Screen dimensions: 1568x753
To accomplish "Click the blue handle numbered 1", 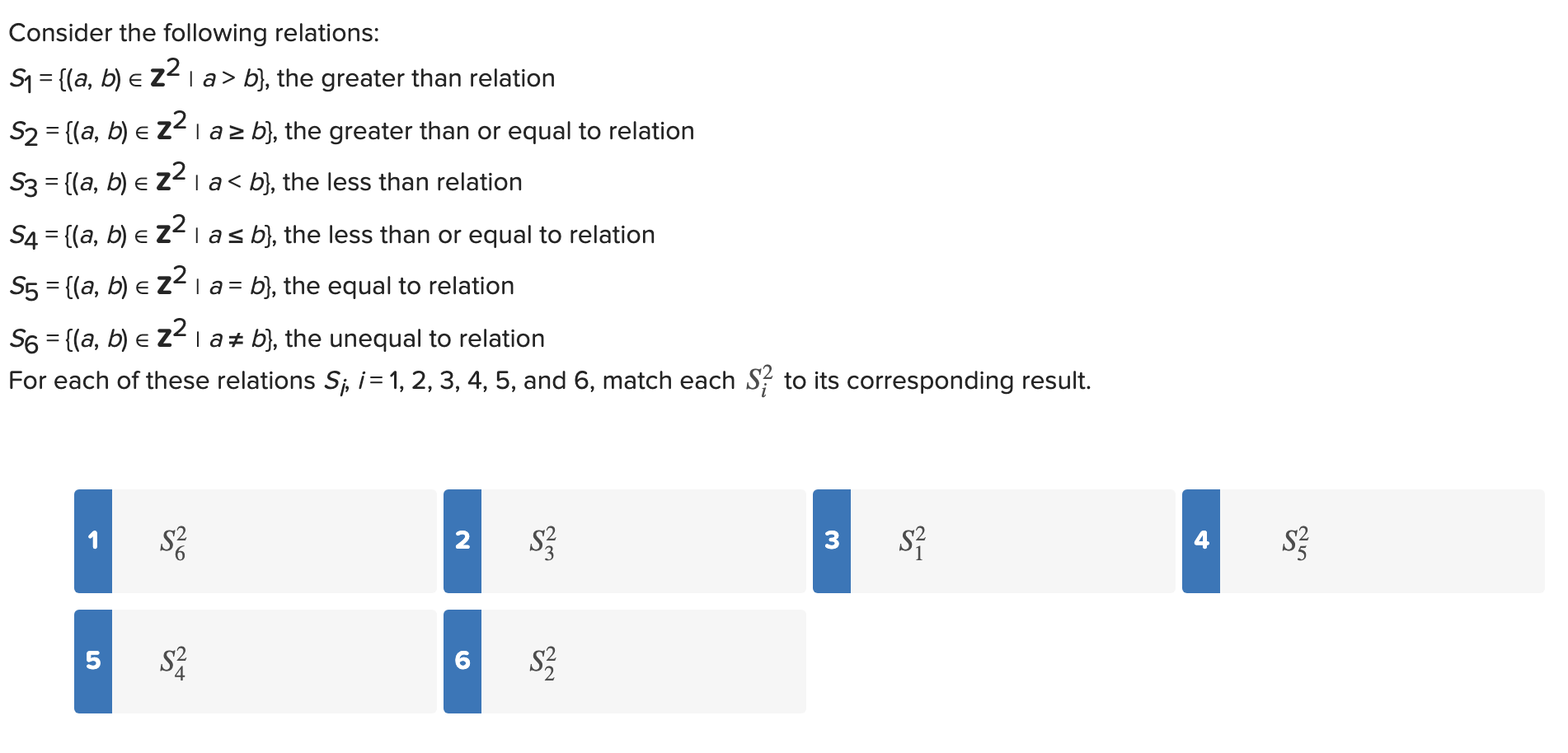I will [x=93, y=541].
